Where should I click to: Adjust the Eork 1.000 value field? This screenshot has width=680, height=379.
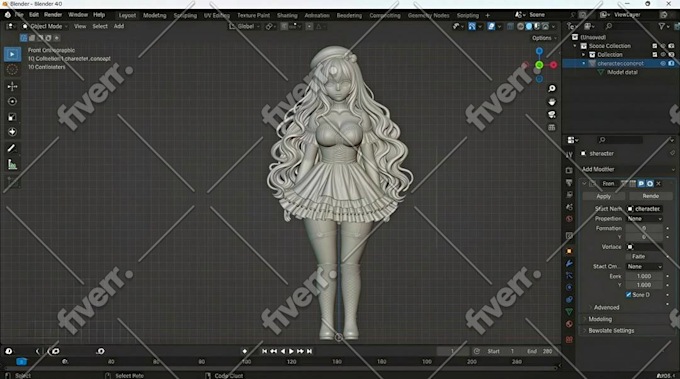(x=644, y=276)
